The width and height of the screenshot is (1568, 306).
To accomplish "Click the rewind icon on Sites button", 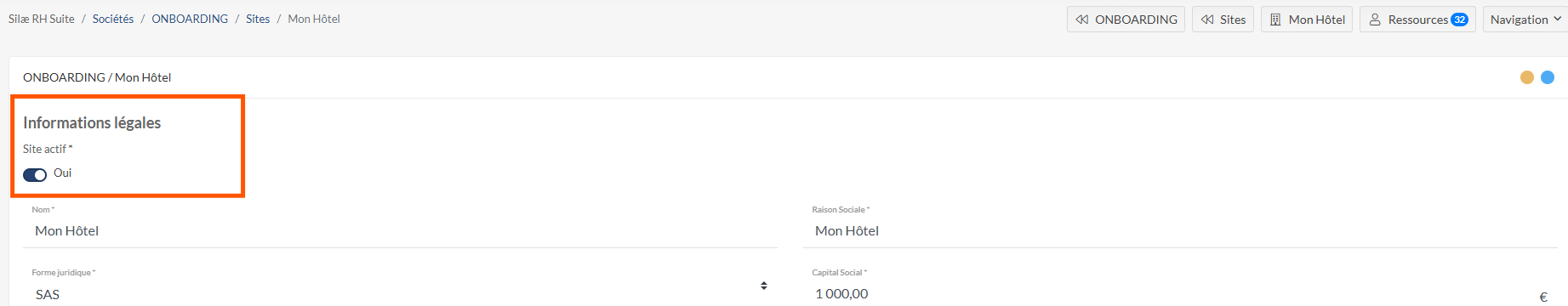I will [x=1207, y=20].
